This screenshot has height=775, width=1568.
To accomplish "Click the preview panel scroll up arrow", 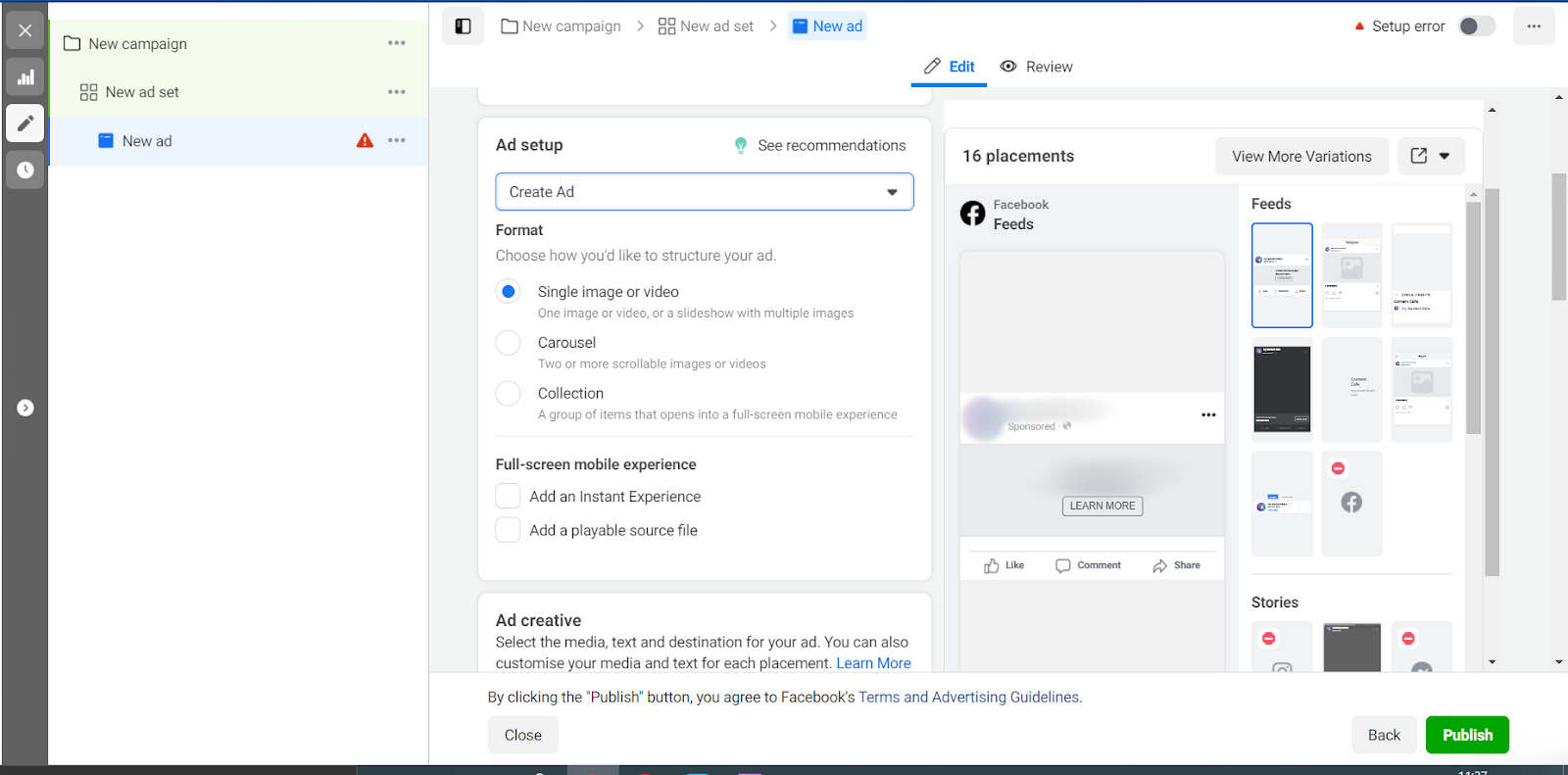I will pos(1492,110).
